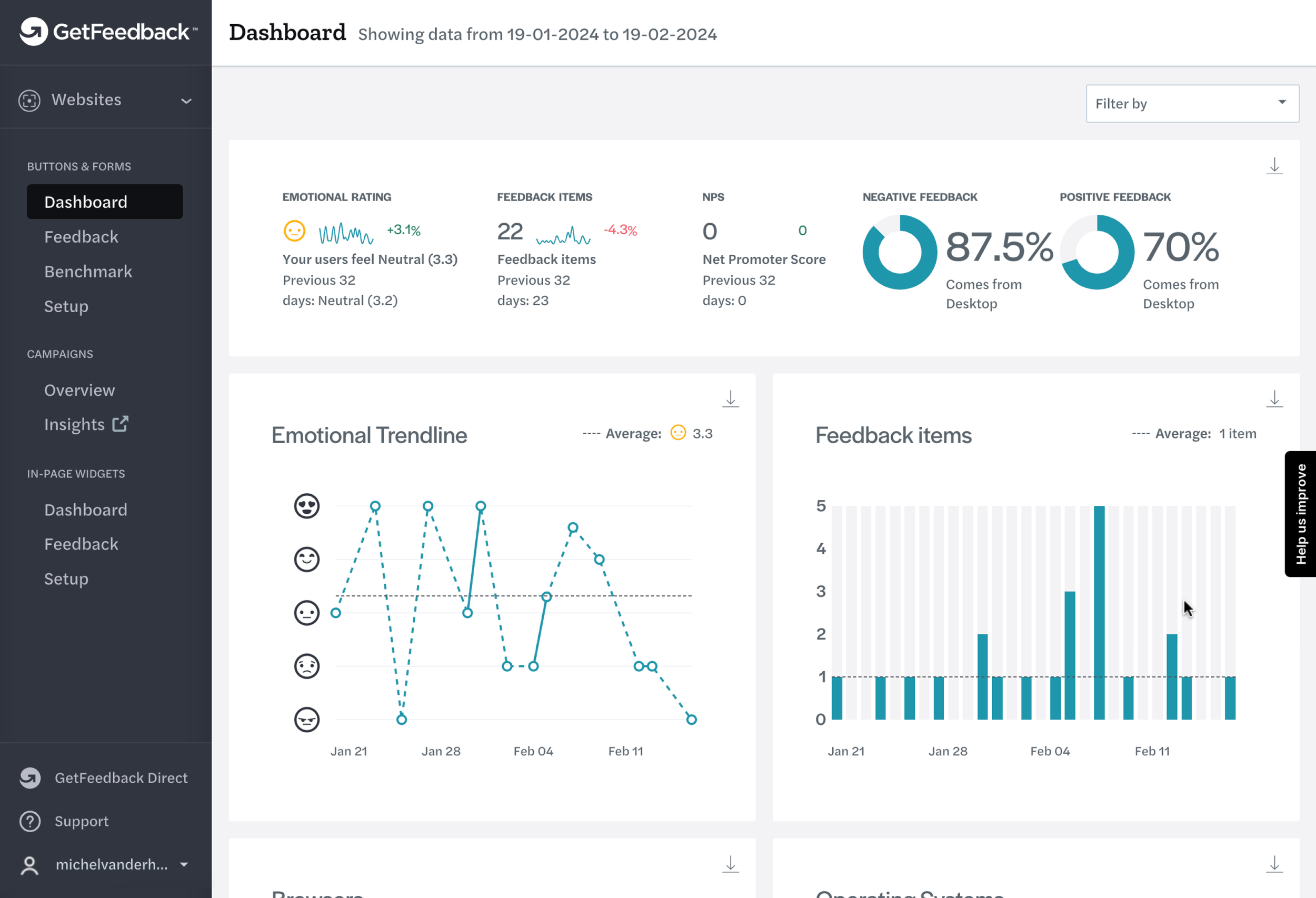Download the Browsers chart
Viewport: 1316px width, 898px height.
(731, 864)
